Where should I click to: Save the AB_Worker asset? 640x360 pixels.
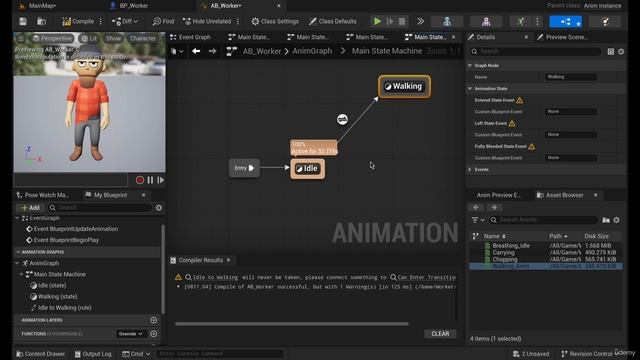[23, 21]
